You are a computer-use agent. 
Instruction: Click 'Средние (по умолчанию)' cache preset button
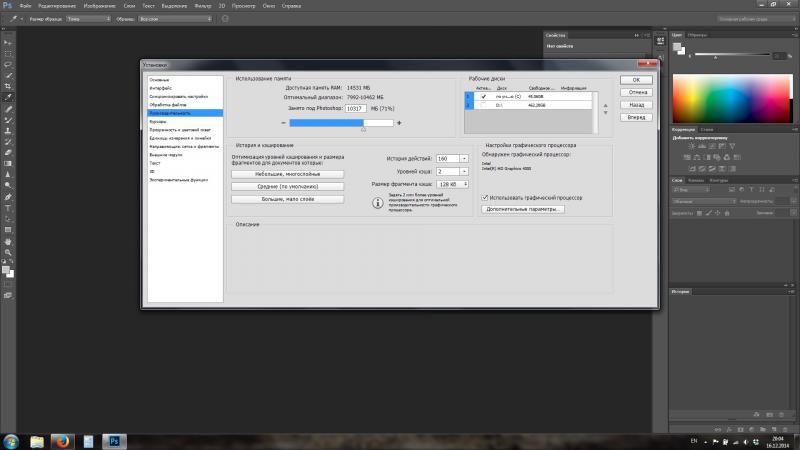287,187
